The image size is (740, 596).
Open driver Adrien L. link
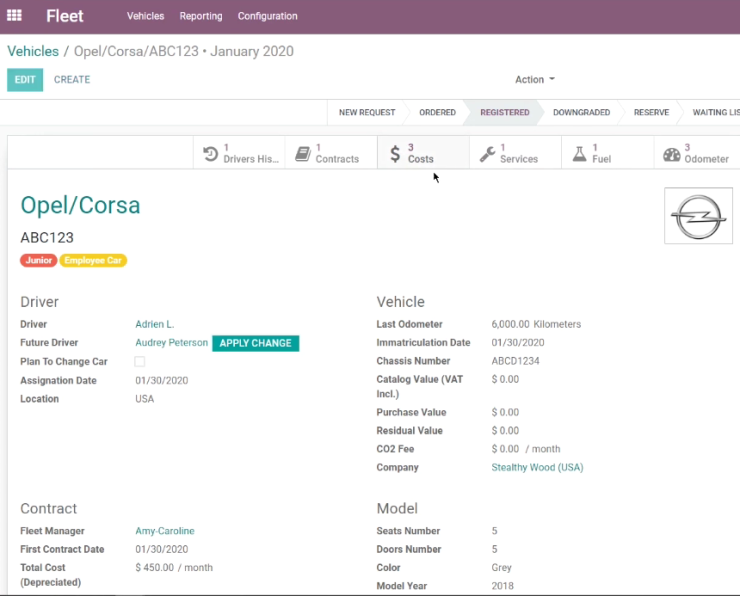155,324
